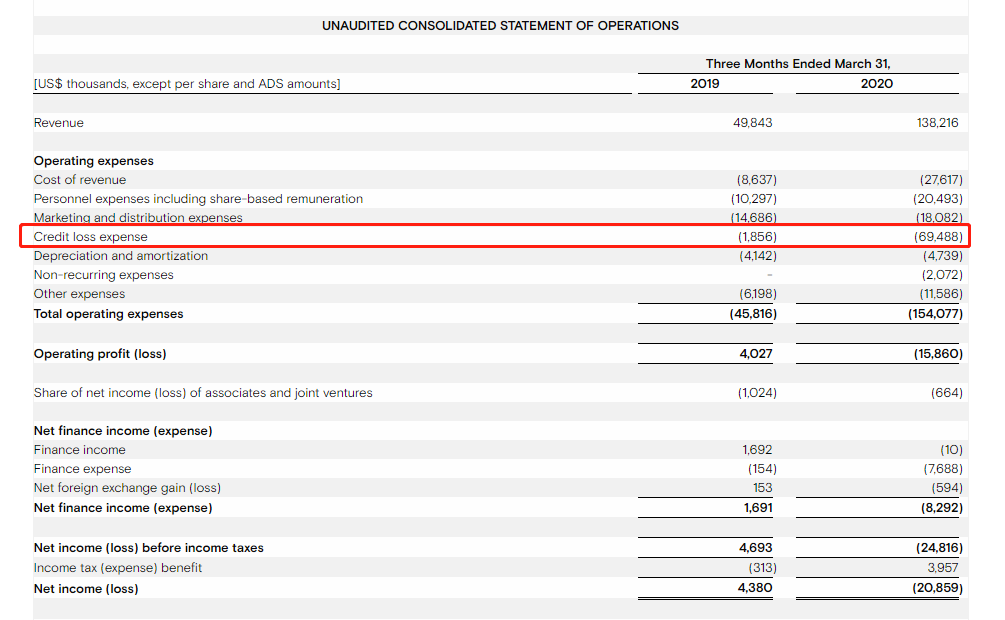Click the highlighted 'Credit loss expense' label

[x=91, y=237]
